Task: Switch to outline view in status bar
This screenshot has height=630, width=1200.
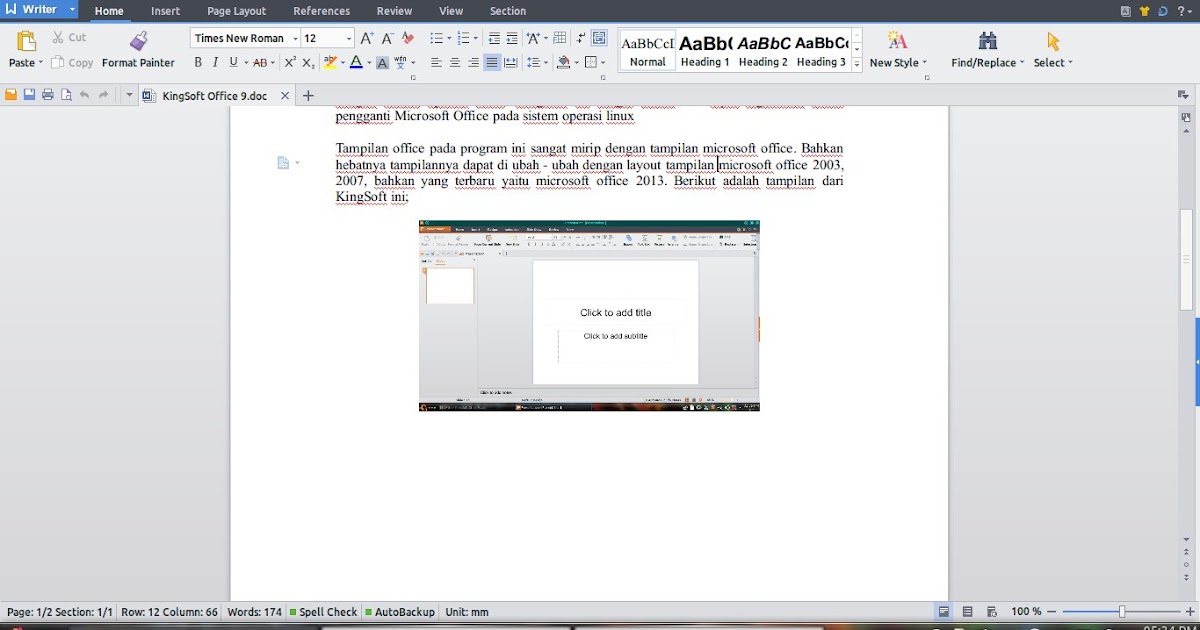Action: (x=968, y=611)
